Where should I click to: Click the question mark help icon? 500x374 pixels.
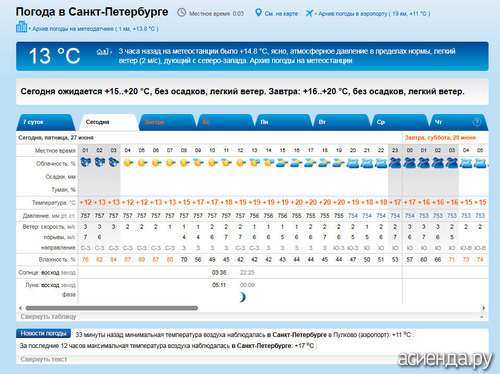click(477, 122)
